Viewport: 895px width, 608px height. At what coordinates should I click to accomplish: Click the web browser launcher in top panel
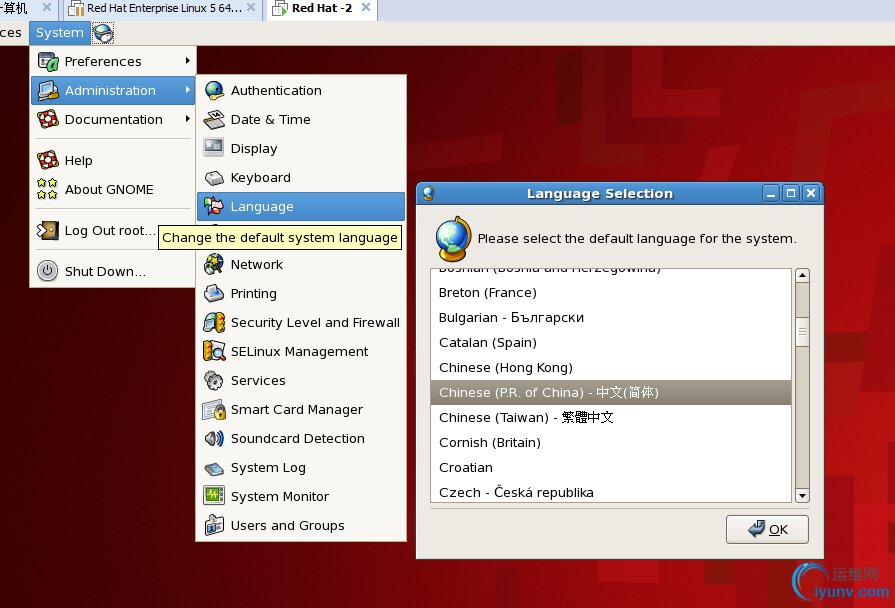point(103,33)
